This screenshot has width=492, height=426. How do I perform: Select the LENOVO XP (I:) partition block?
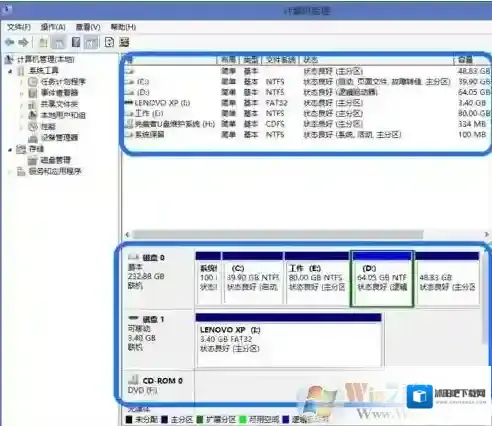(x=289, y=340)
